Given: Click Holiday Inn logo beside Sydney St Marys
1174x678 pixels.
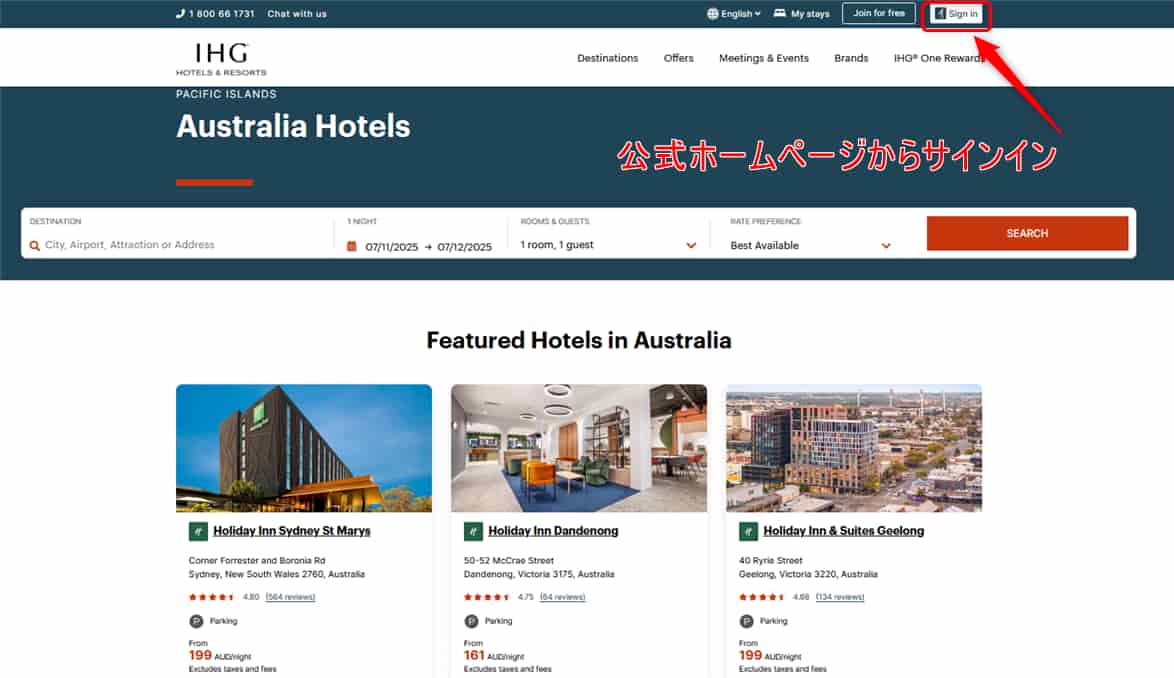Looking at the screenshot, I should click(x=198, y=531).
